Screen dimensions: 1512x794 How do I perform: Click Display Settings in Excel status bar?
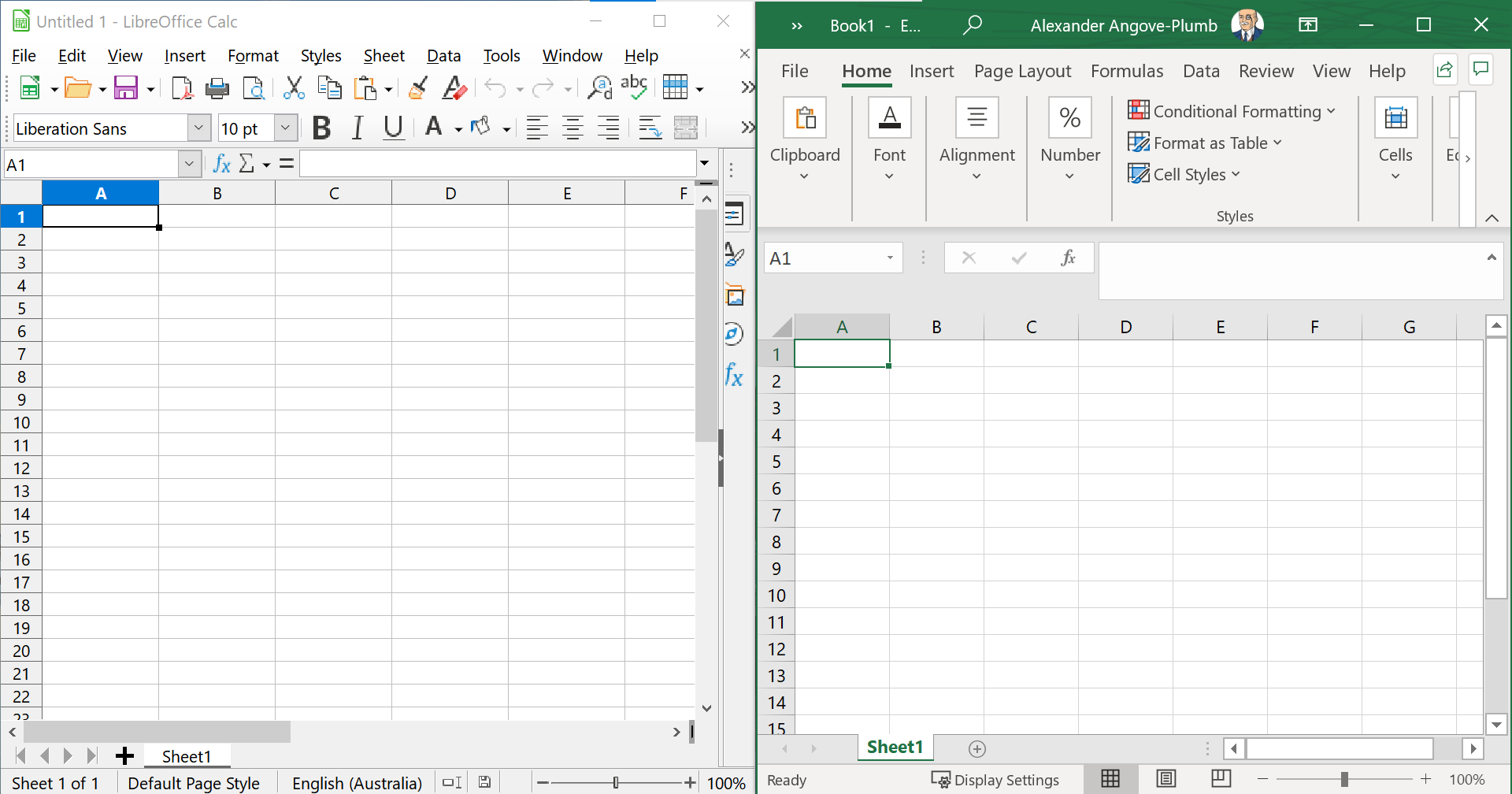995,780
